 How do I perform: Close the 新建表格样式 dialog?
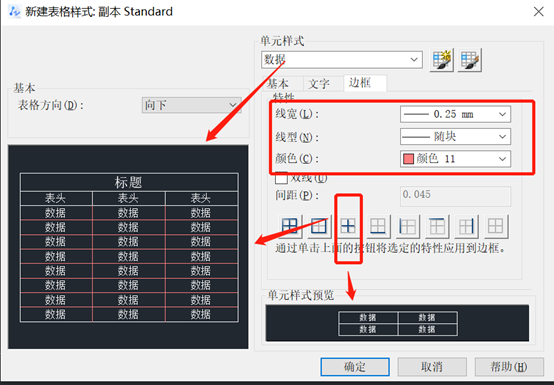(x=538, y=12)
